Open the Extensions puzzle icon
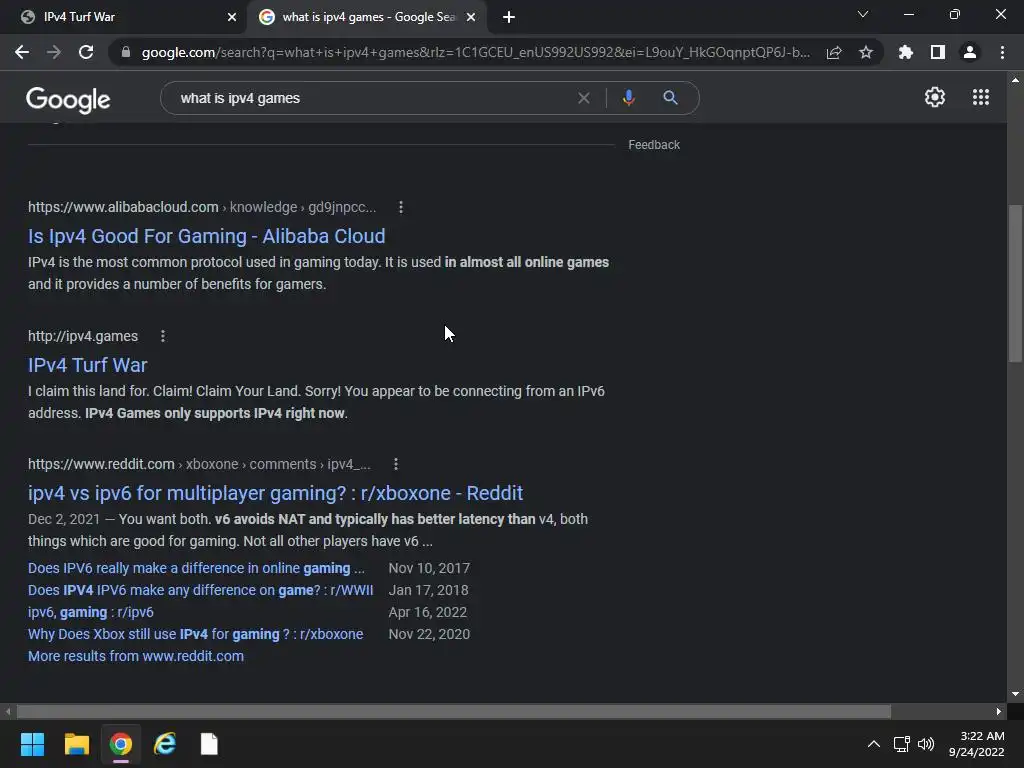 (x=906, y=52)
